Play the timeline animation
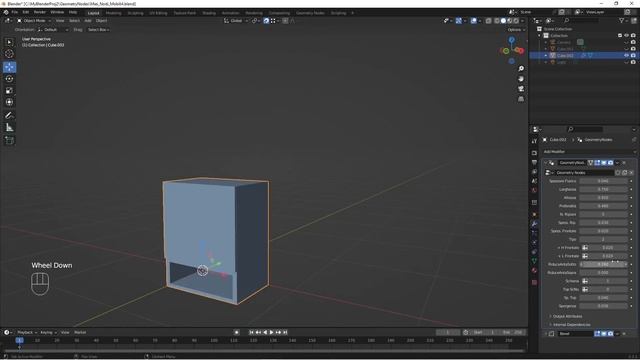This screenshot has height=360, width=640. tap(272, 333)
